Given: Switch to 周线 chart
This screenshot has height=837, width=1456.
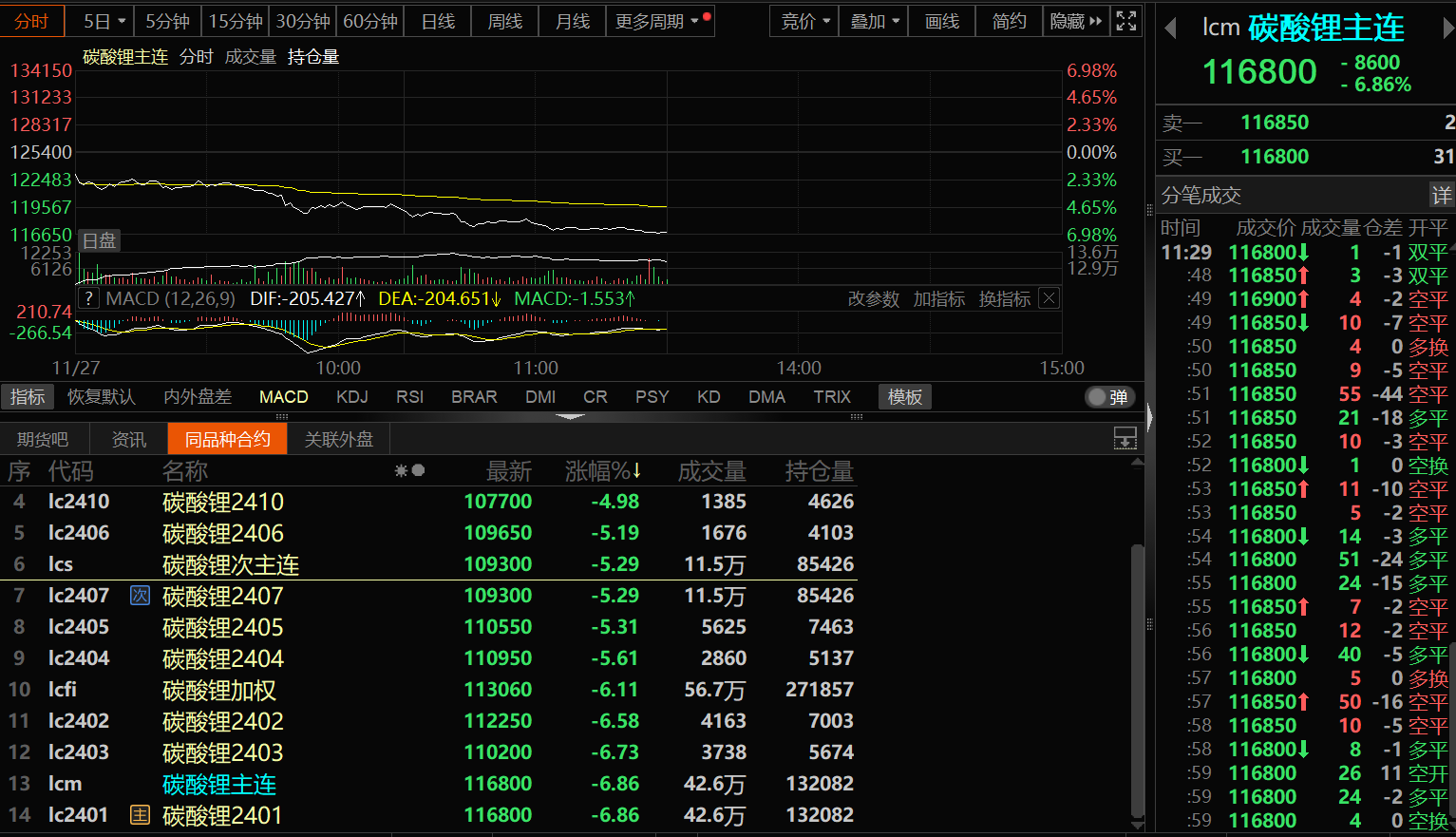Looking at the screenshot, I should click(x=505, y=21).
